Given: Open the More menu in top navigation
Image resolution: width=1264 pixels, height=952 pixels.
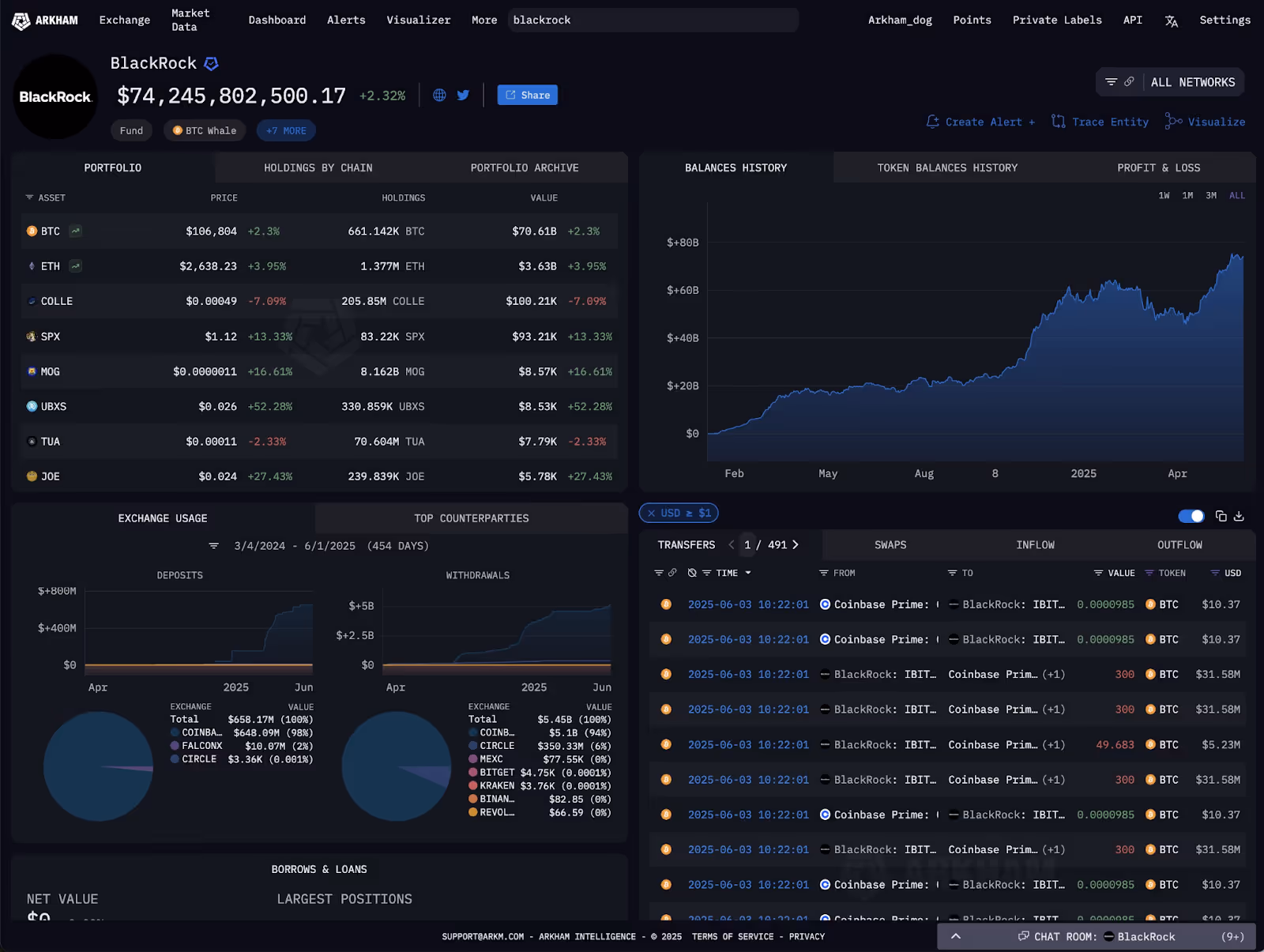Looking at the screenshot, I should point(484,21).
